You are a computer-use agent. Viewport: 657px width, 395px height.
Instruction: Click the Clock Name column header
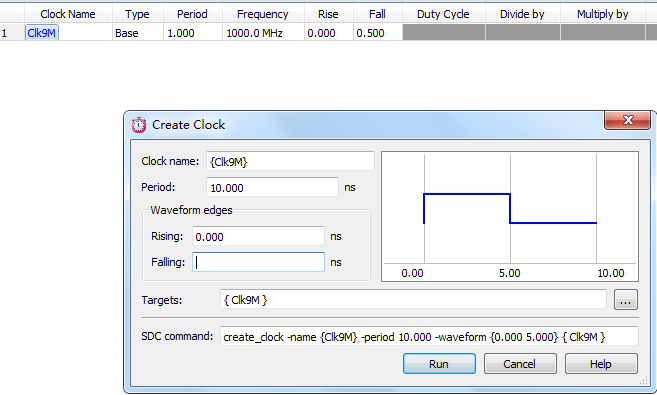click(68, 14)
